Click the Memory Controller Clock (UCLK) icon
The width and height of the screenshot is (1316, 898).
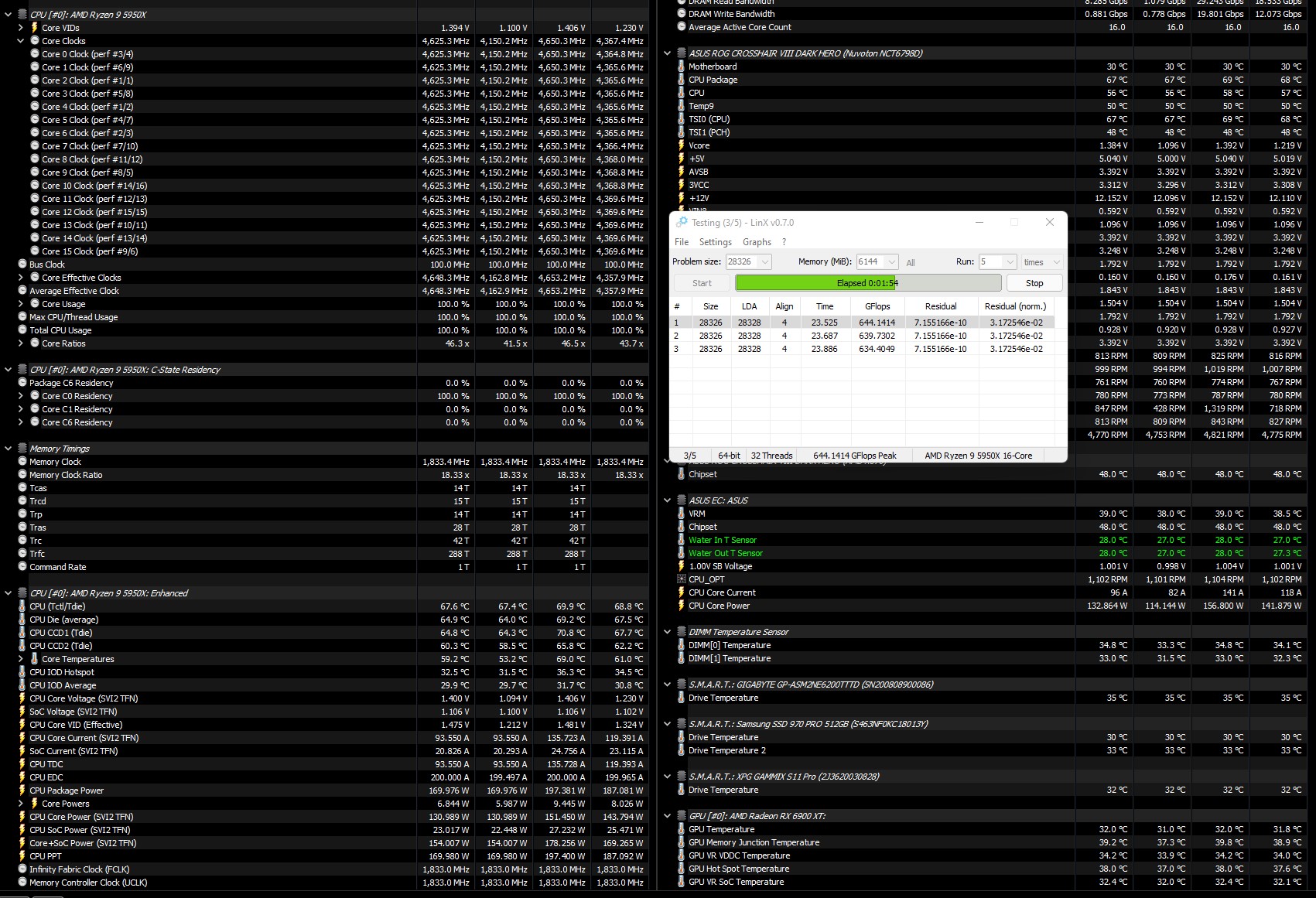pos(22,883)
